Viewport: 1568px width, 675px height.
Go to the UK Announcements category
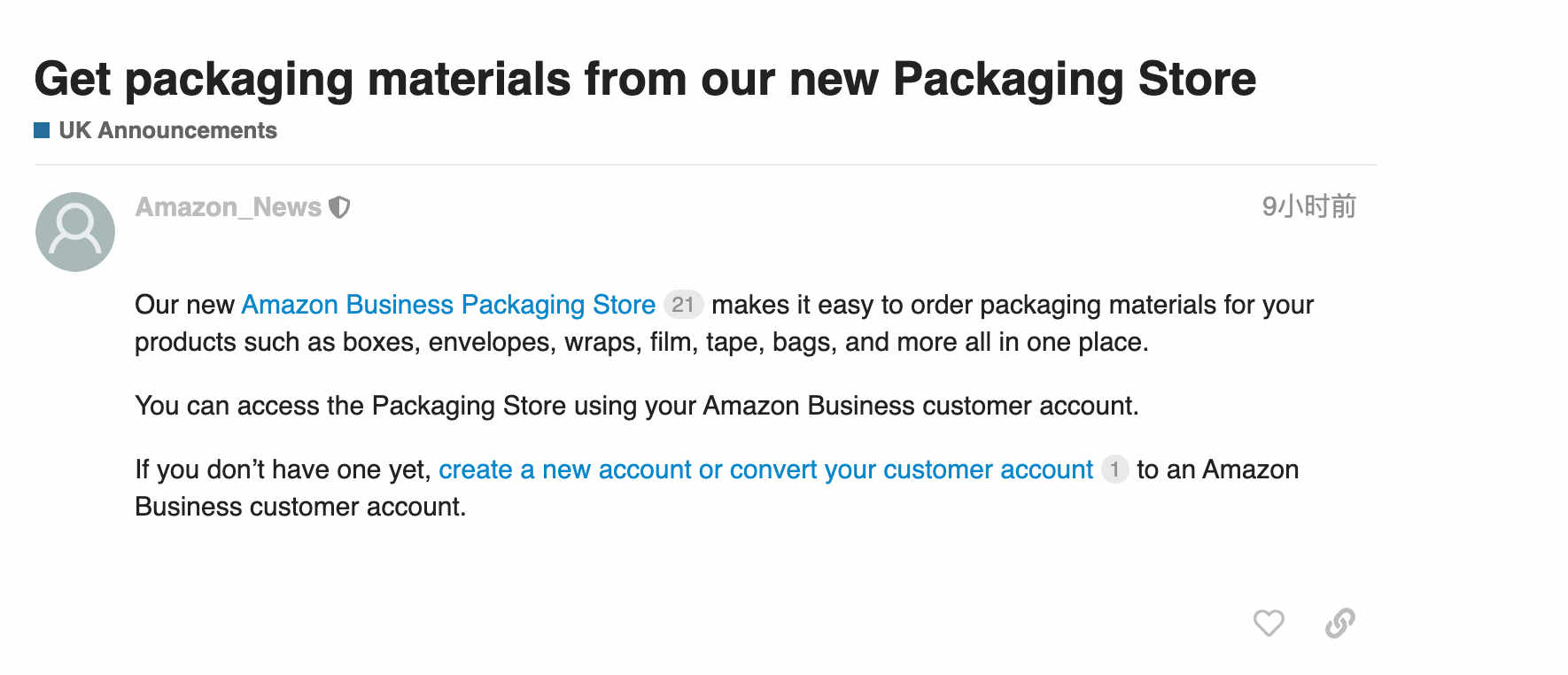click(167, 130)
